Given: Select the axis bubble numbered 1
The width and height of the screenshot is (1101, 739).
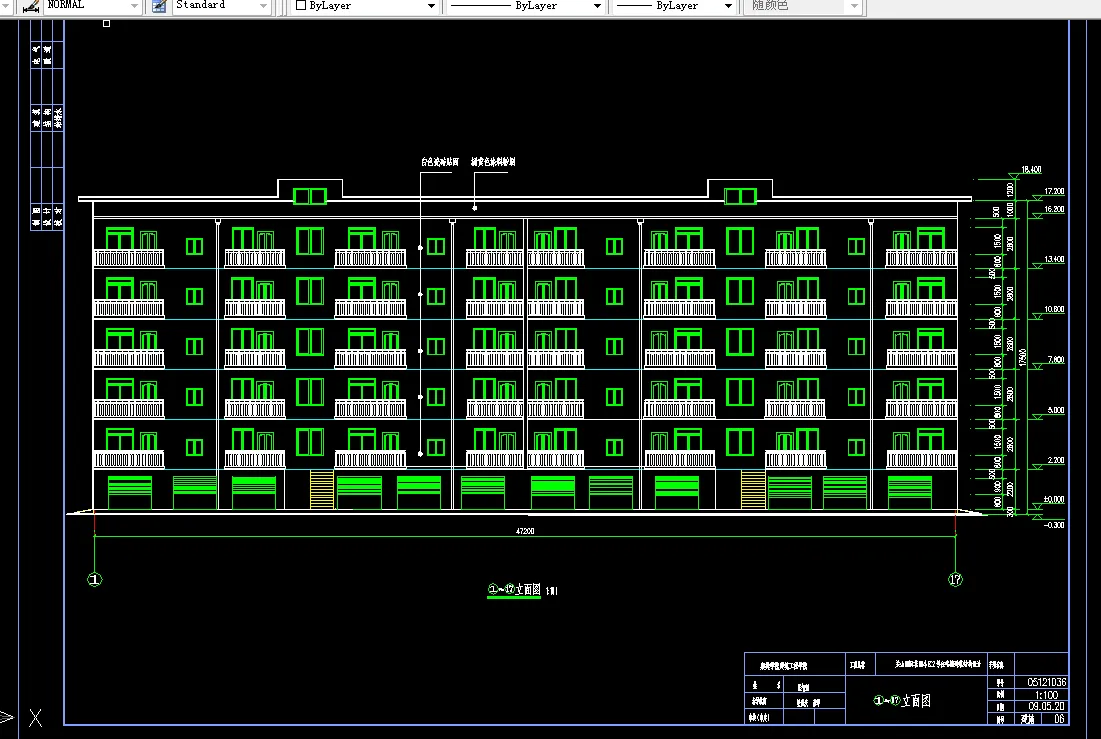Looking at the screenshot, I should point(95,580).
